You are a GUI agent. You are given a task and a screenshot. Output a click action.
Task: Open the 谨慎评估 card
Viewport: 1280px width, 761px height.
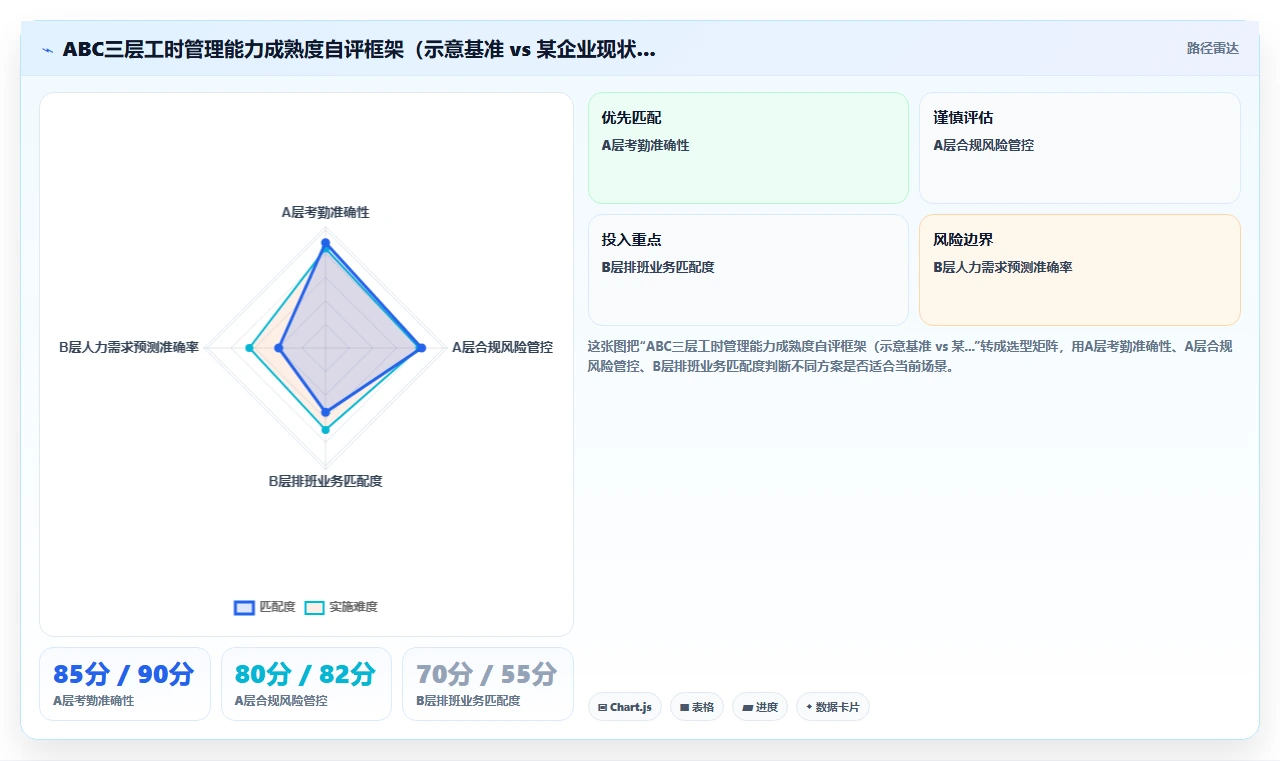coord(1080,148)
